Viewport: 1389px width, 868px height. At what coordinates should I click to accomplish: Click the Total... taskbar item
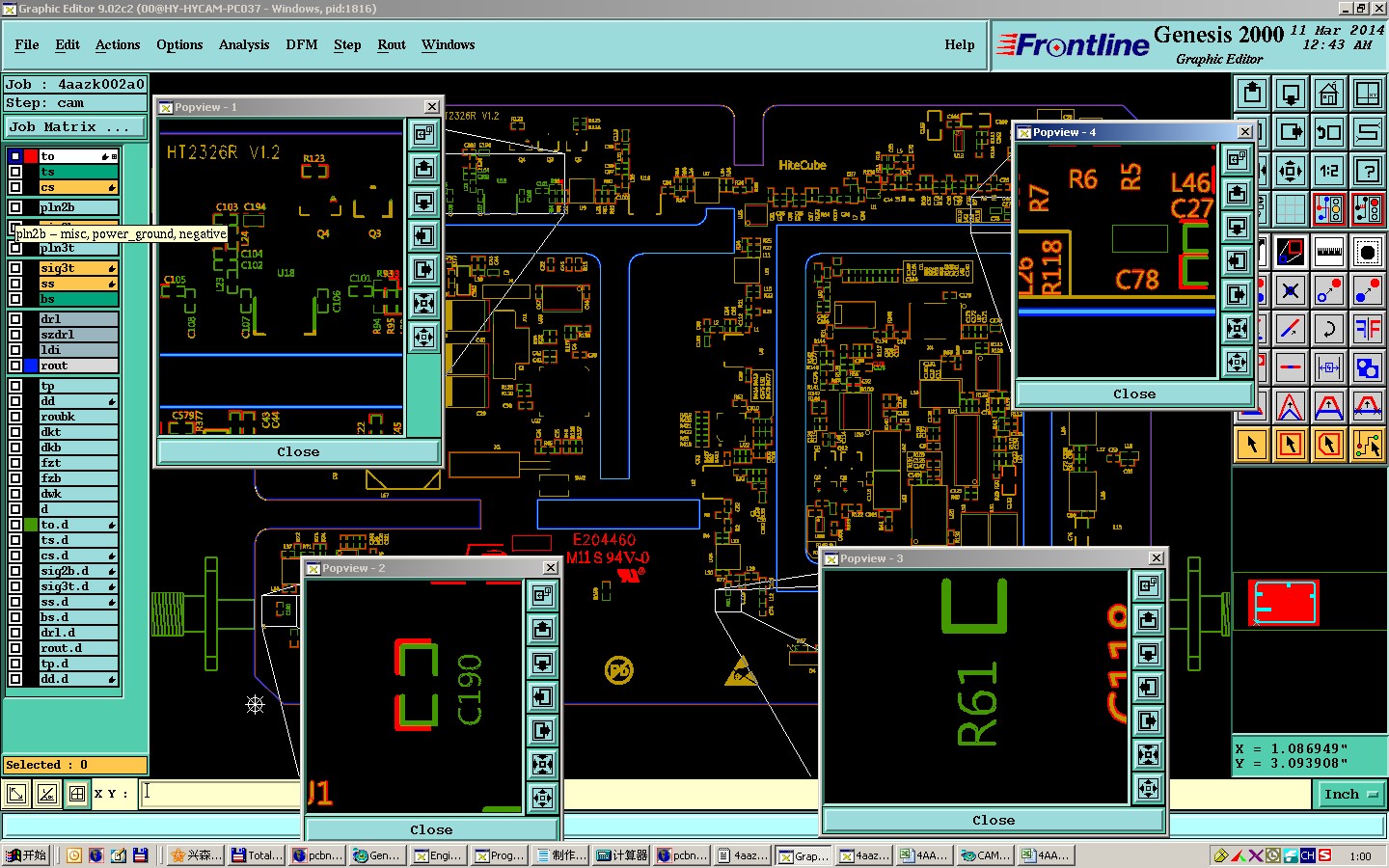258,855
